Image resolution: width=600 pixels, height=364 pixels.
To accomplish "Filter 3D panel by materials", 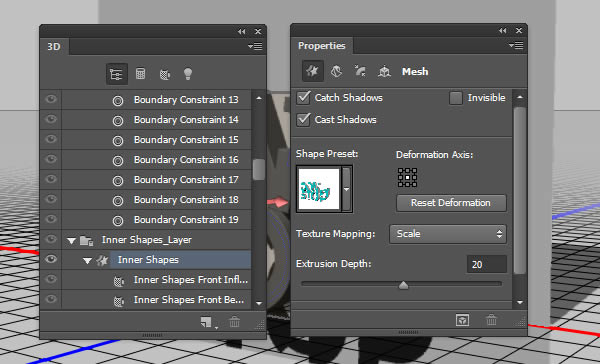I will click(x=165, y=74).
